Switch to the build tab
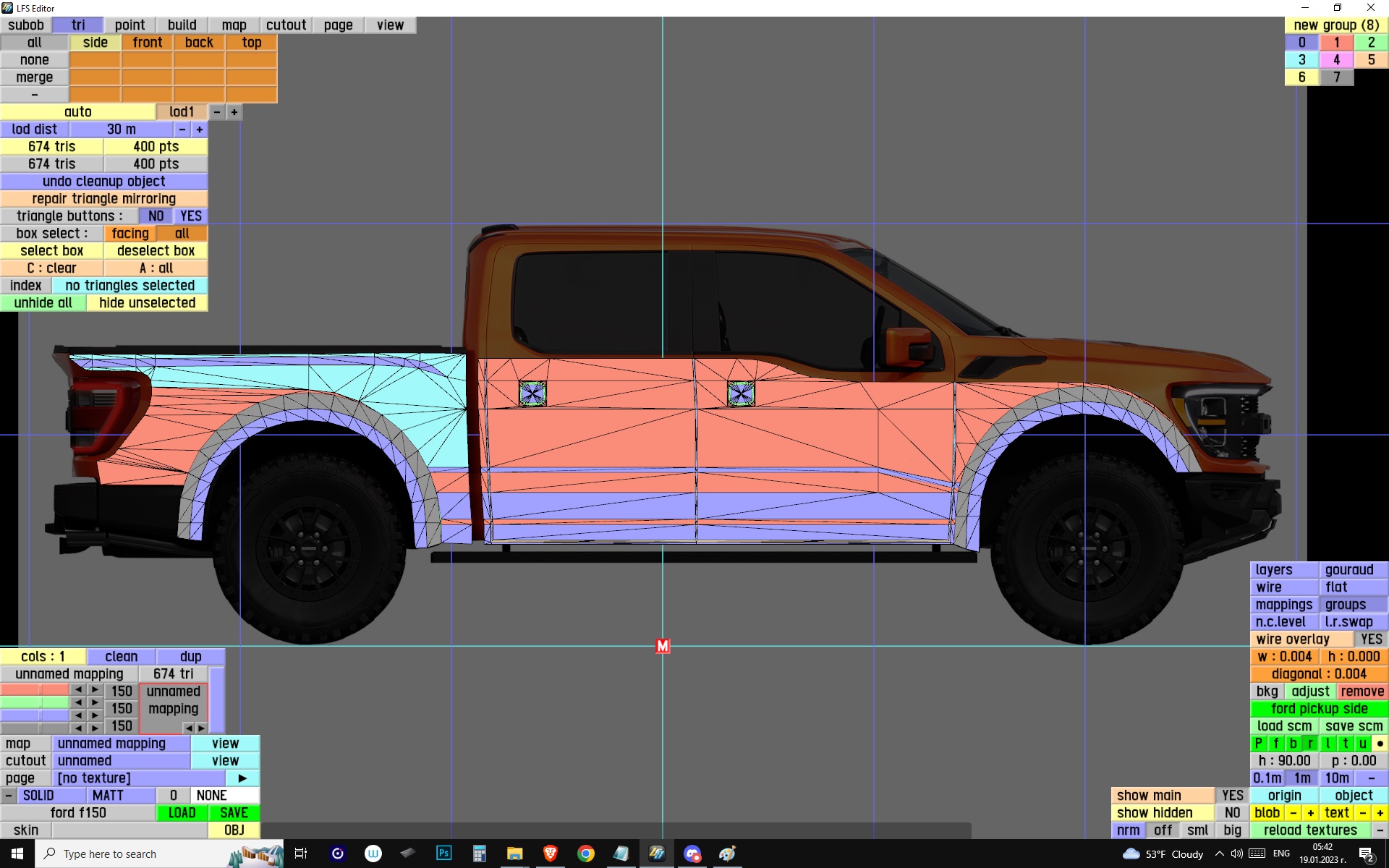Viewport: 1389px width, 868px height. 182,25
